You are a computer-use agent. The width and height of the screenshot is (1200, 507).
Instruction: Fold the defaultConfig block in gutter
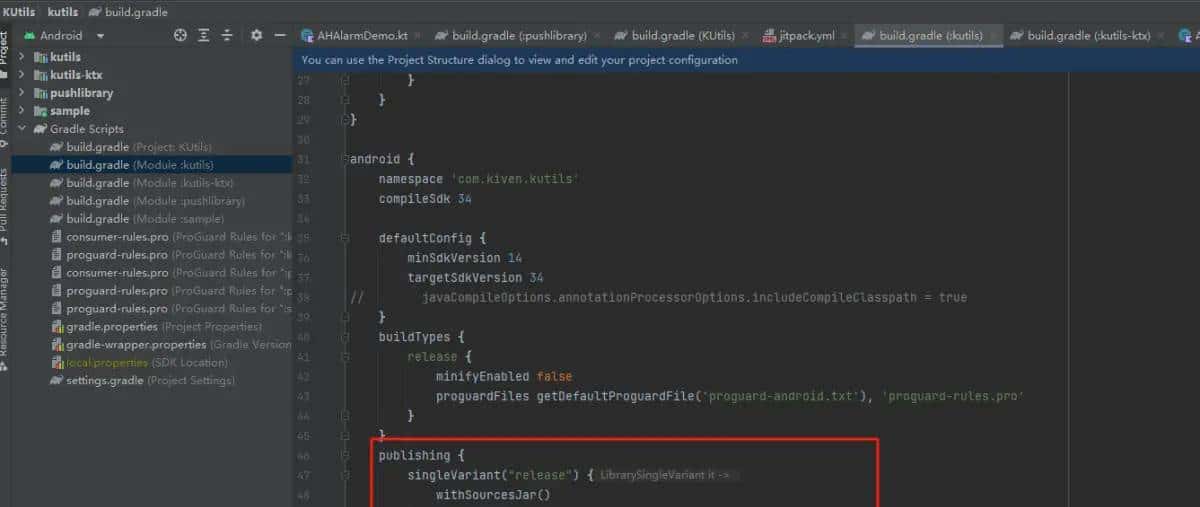coord(343,239)
